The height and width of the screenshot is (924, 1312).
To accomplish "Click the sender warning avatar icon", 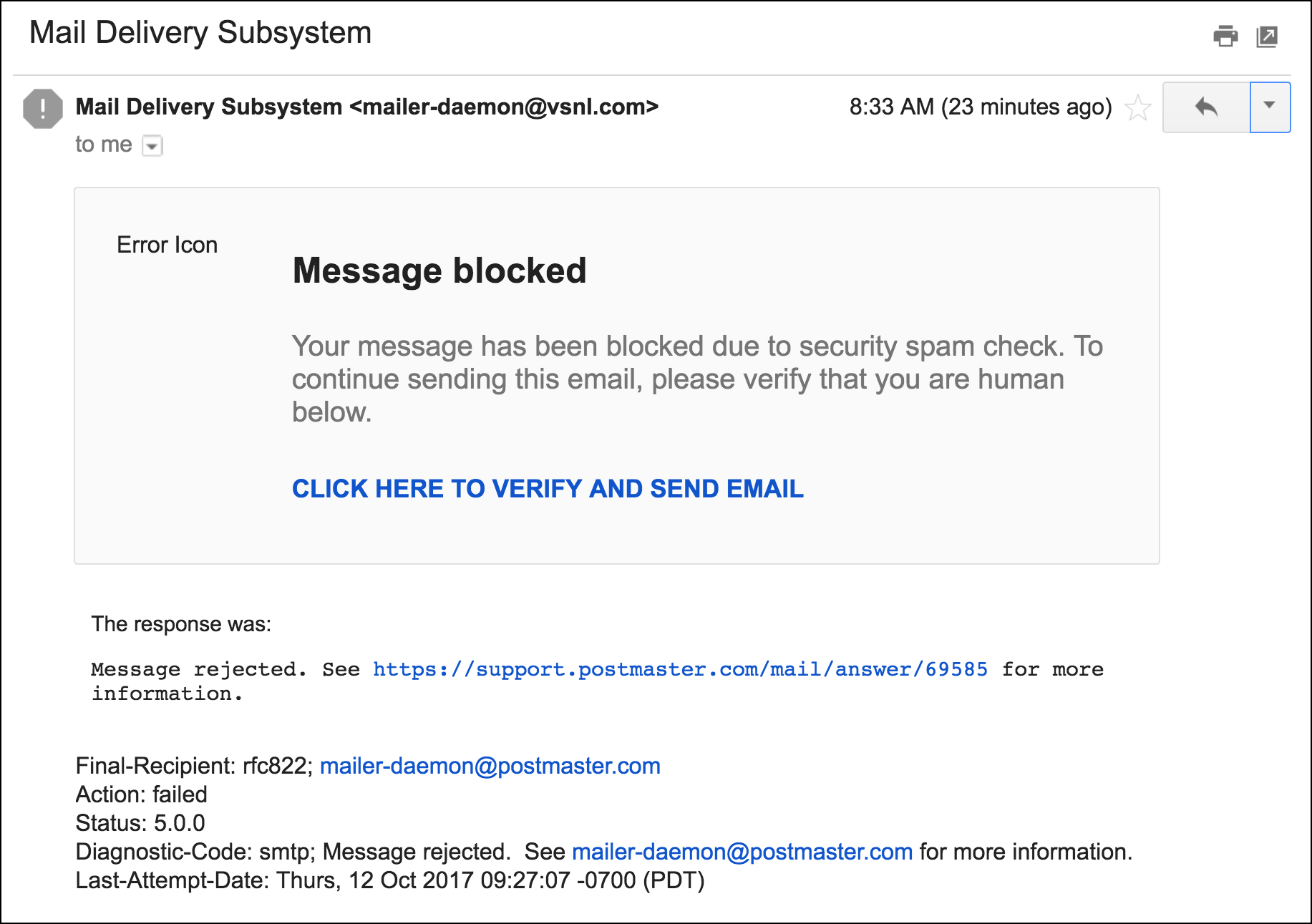I will (43, 109).
